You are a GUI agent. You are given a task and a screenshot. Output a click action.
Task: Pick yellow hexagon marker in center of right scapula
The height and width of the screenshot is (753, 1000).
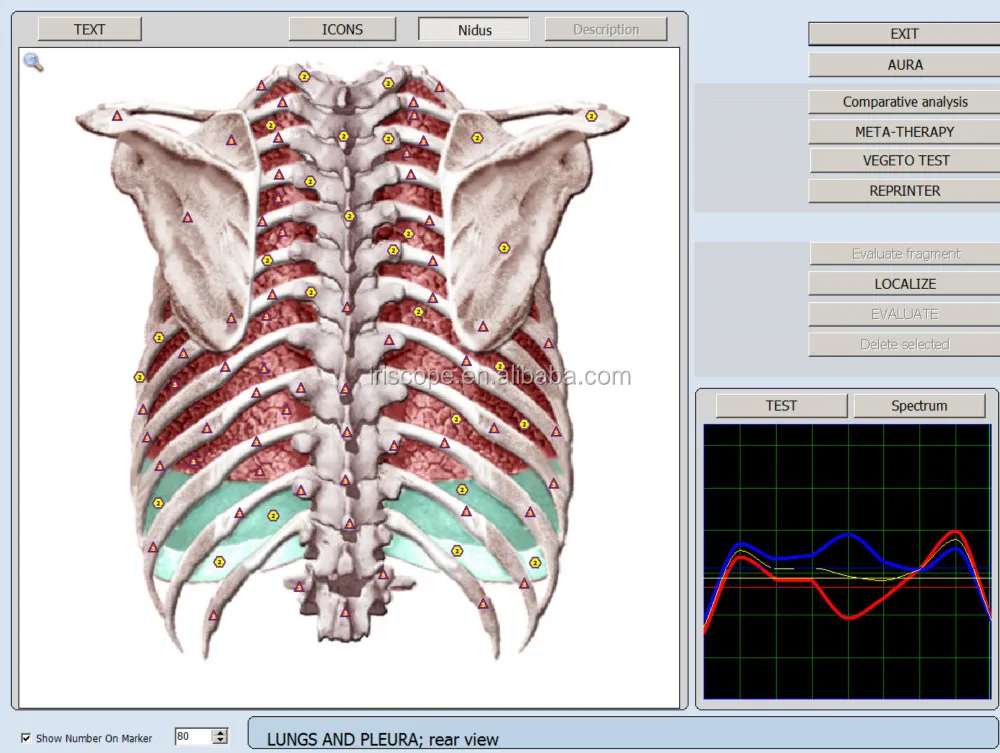504,247
